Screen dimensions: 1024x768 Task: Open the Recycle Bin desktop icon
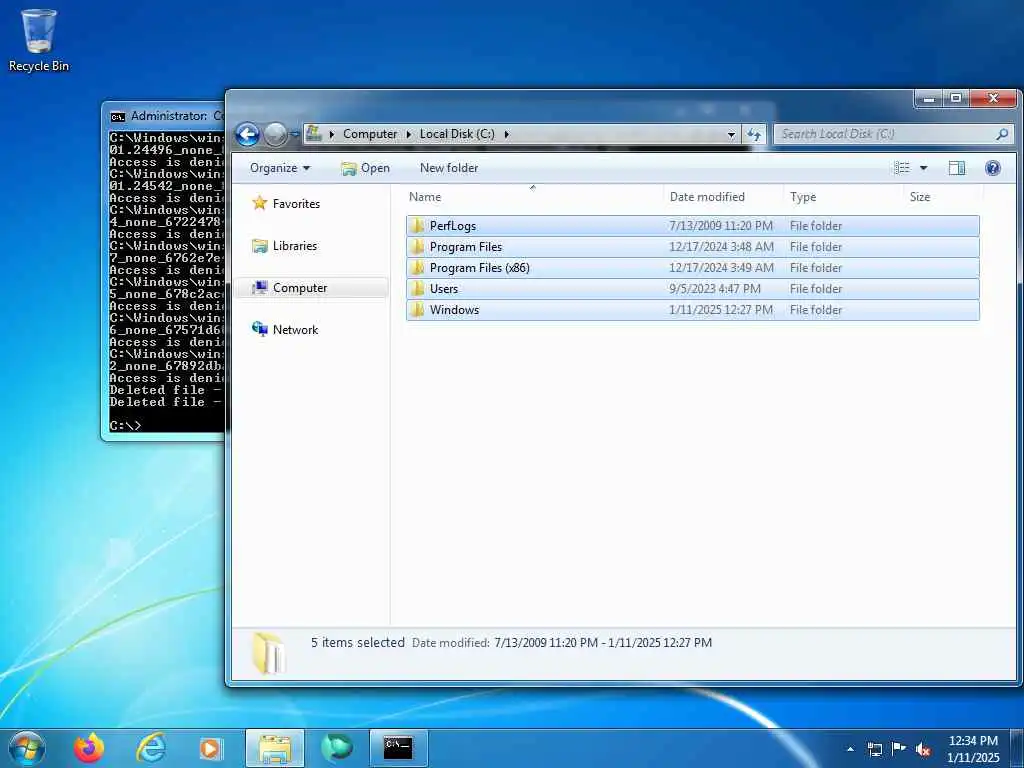pyautogui.click(x=39, y=39)
